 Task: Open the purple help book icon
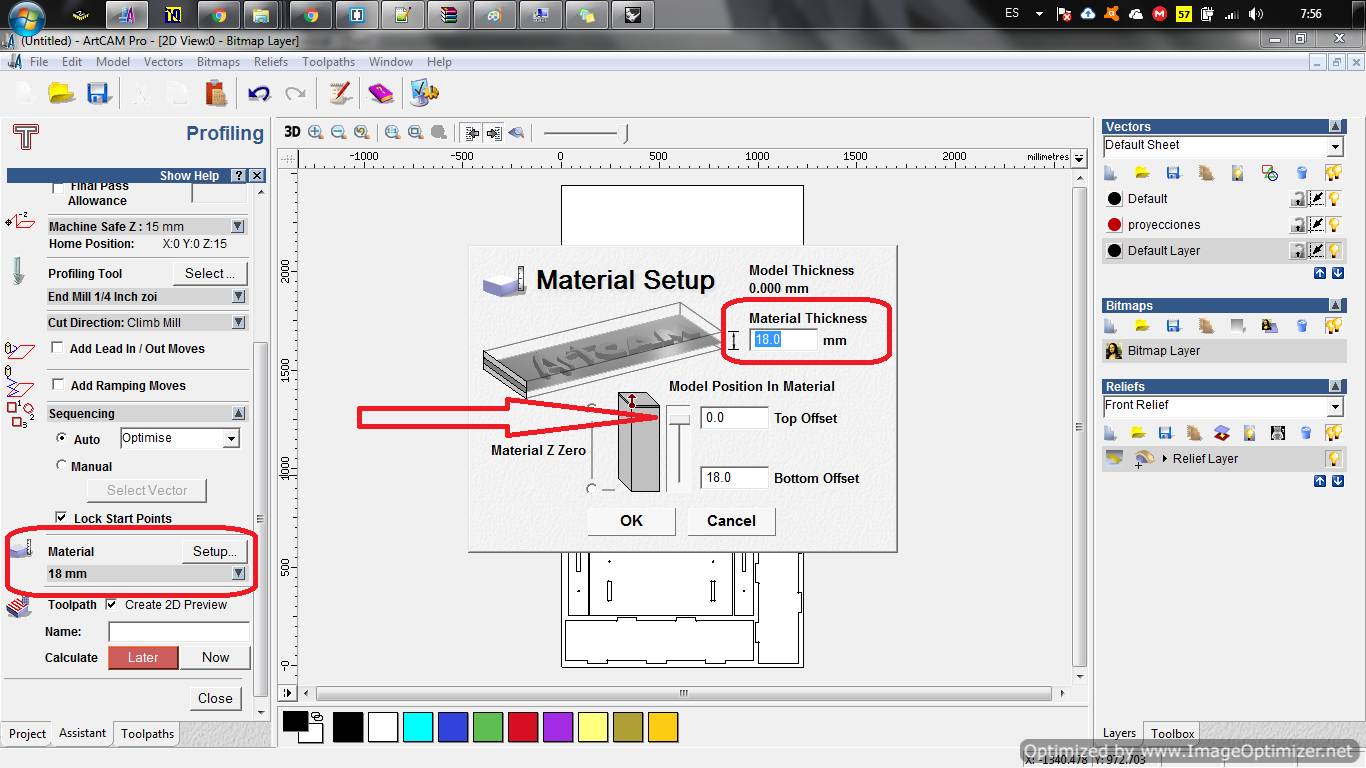pos(381,93)
